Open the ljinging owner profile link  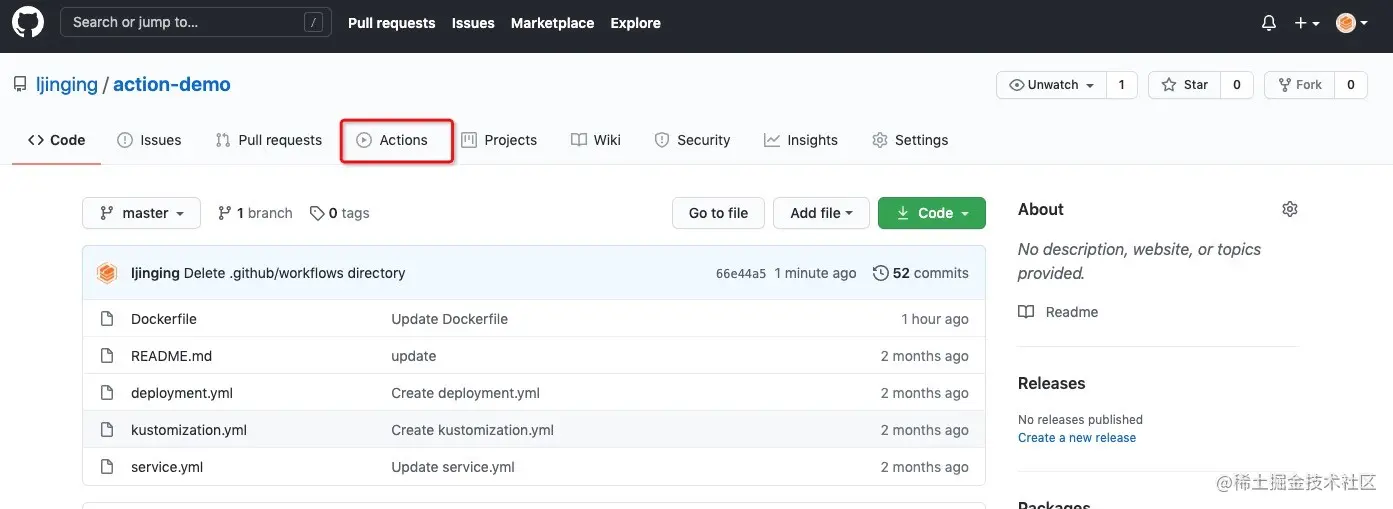pos(67,85)
